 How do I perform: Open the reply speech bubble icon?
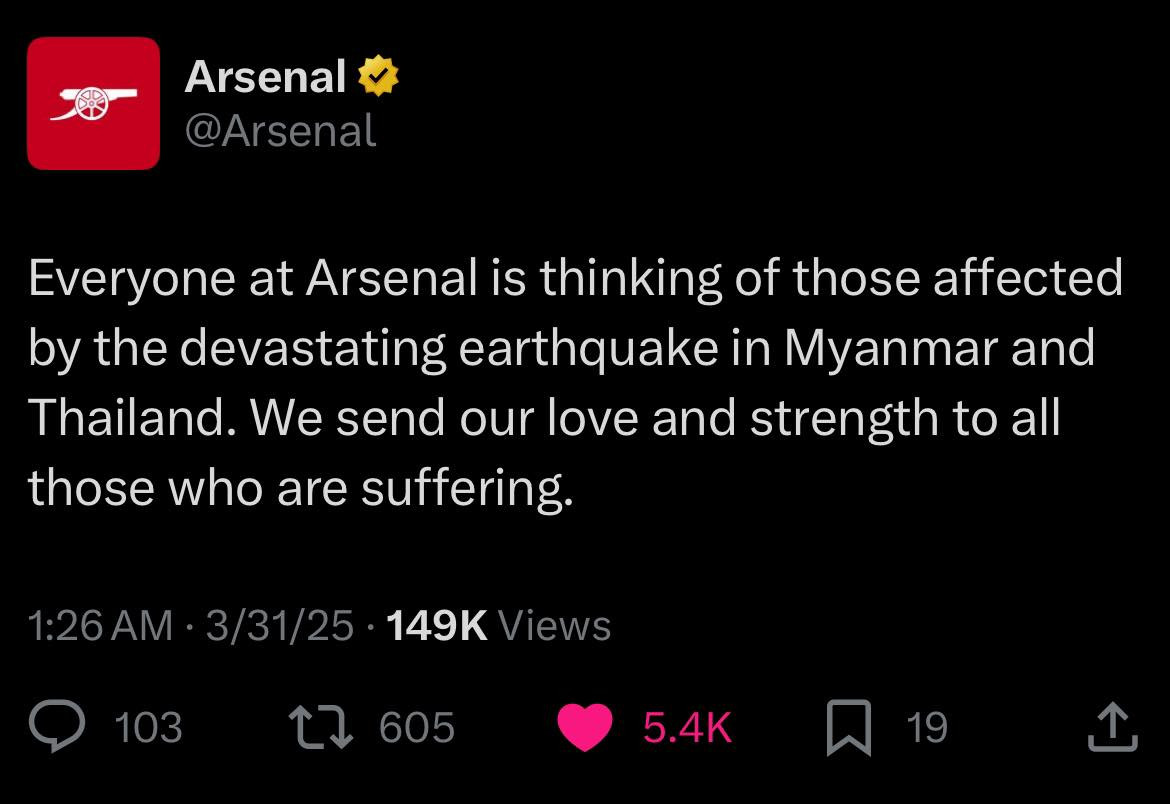pos(60,727)
